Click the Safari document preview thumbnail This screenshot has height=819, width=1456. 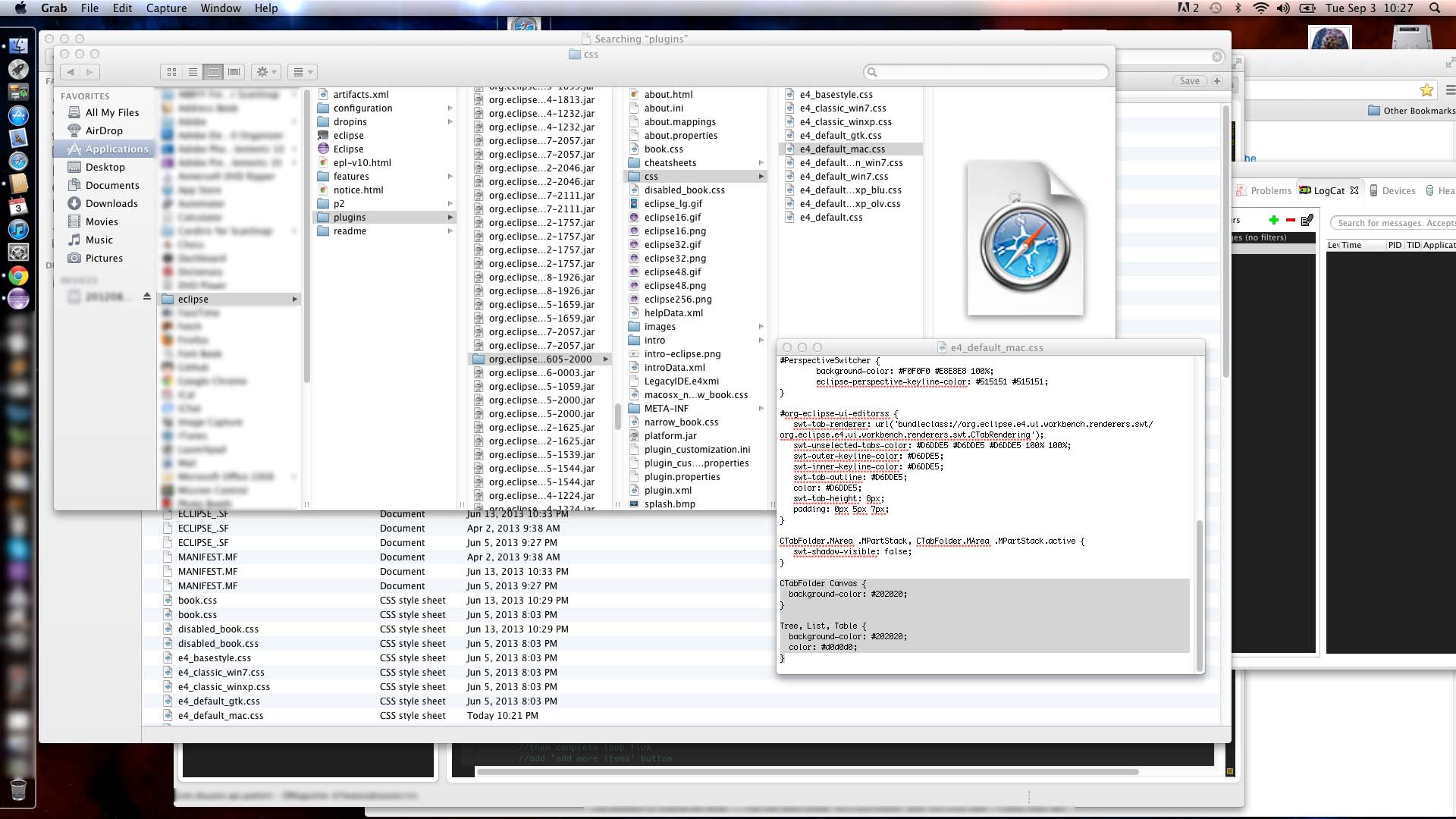coord(1025,238)
